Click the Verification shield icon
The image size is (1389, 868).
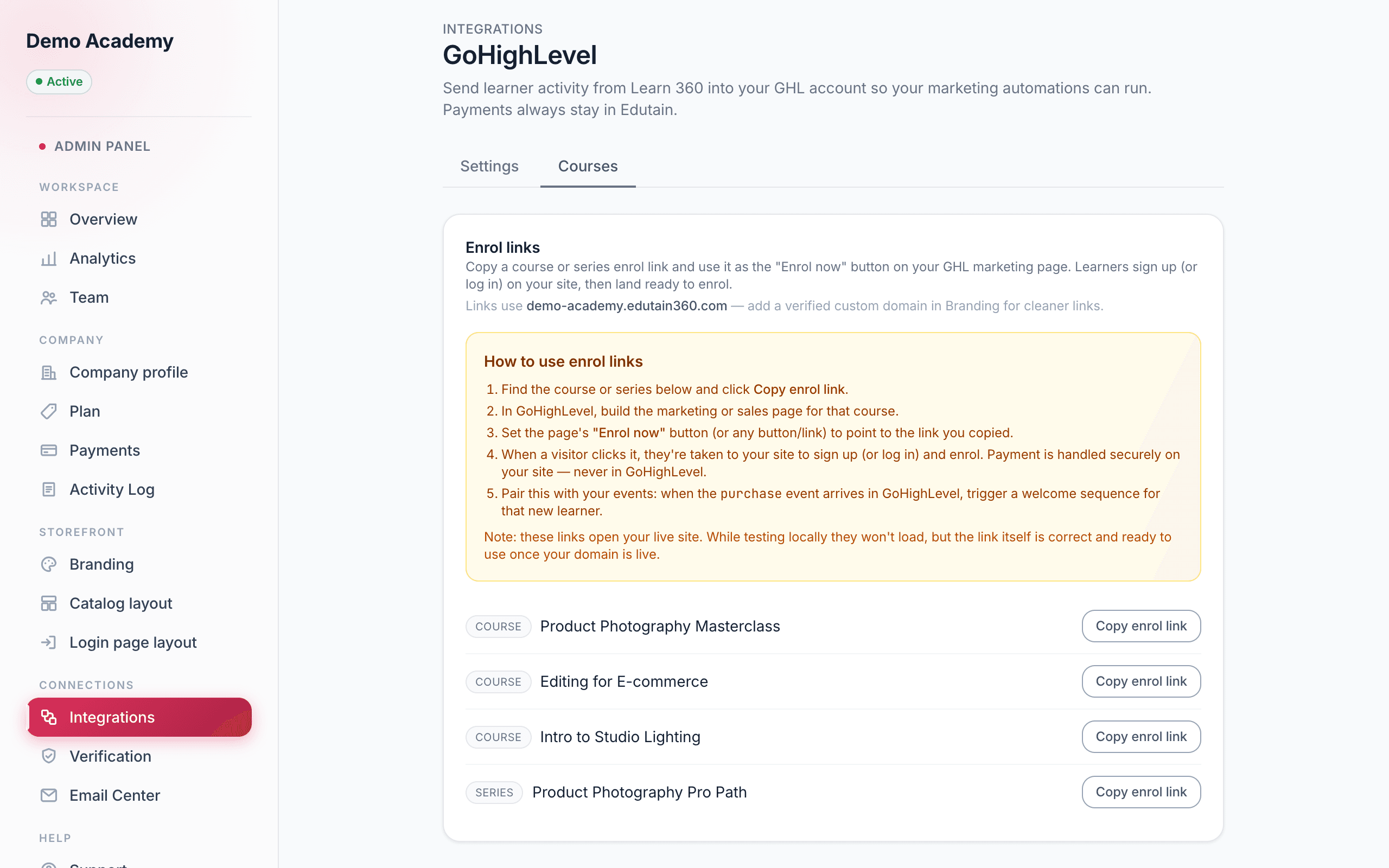tap(49, 756)
